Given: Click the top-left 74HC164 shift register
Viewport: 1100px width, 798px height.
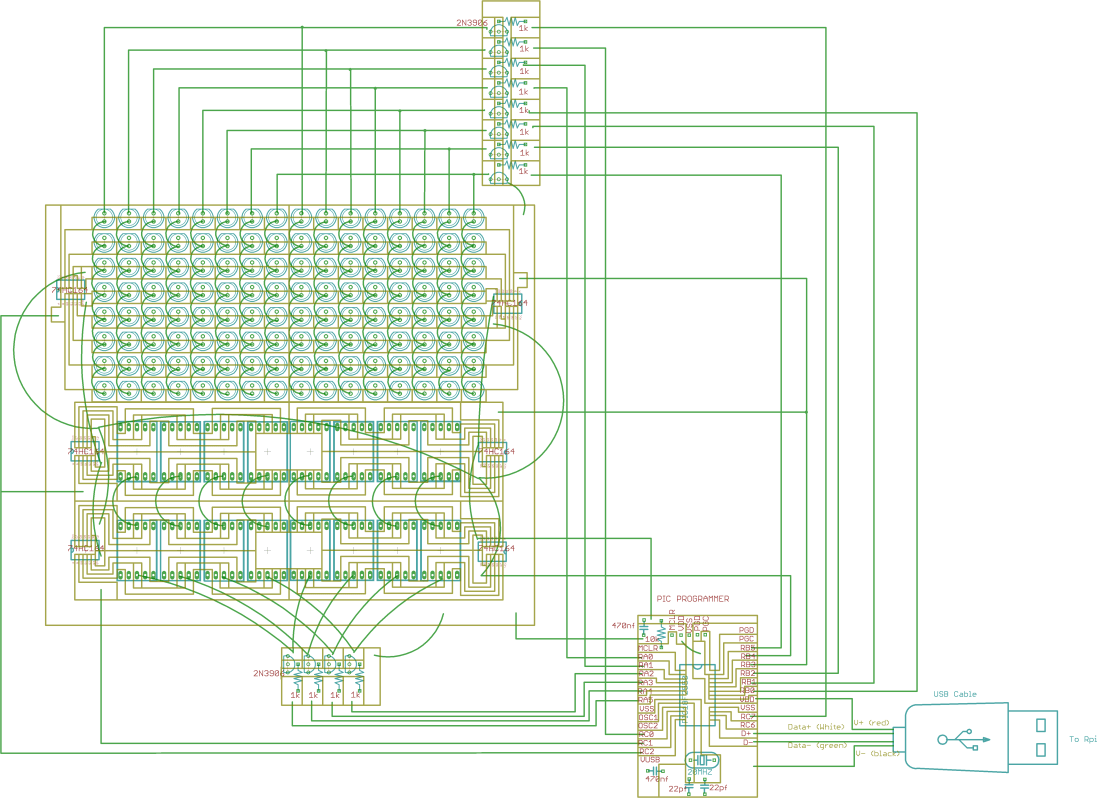Looking at the screenshot, I should [x=83, y=451].
